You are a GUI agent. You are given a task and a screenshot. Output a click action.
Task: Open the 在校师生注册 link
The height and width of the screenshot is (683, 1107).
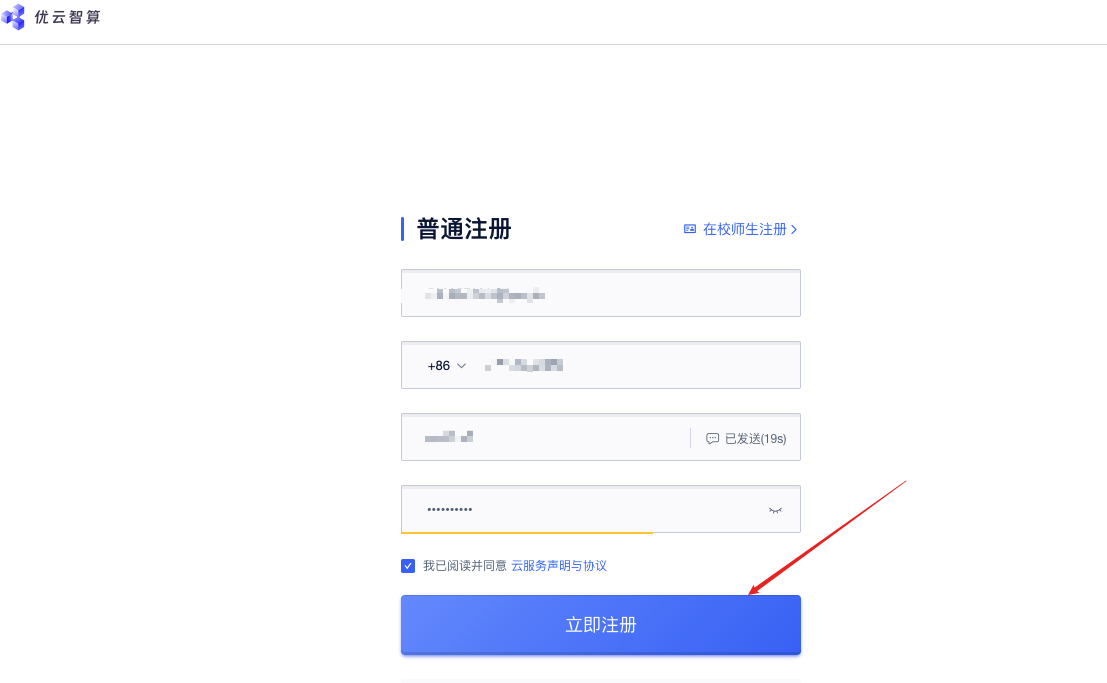pos(745,229)
